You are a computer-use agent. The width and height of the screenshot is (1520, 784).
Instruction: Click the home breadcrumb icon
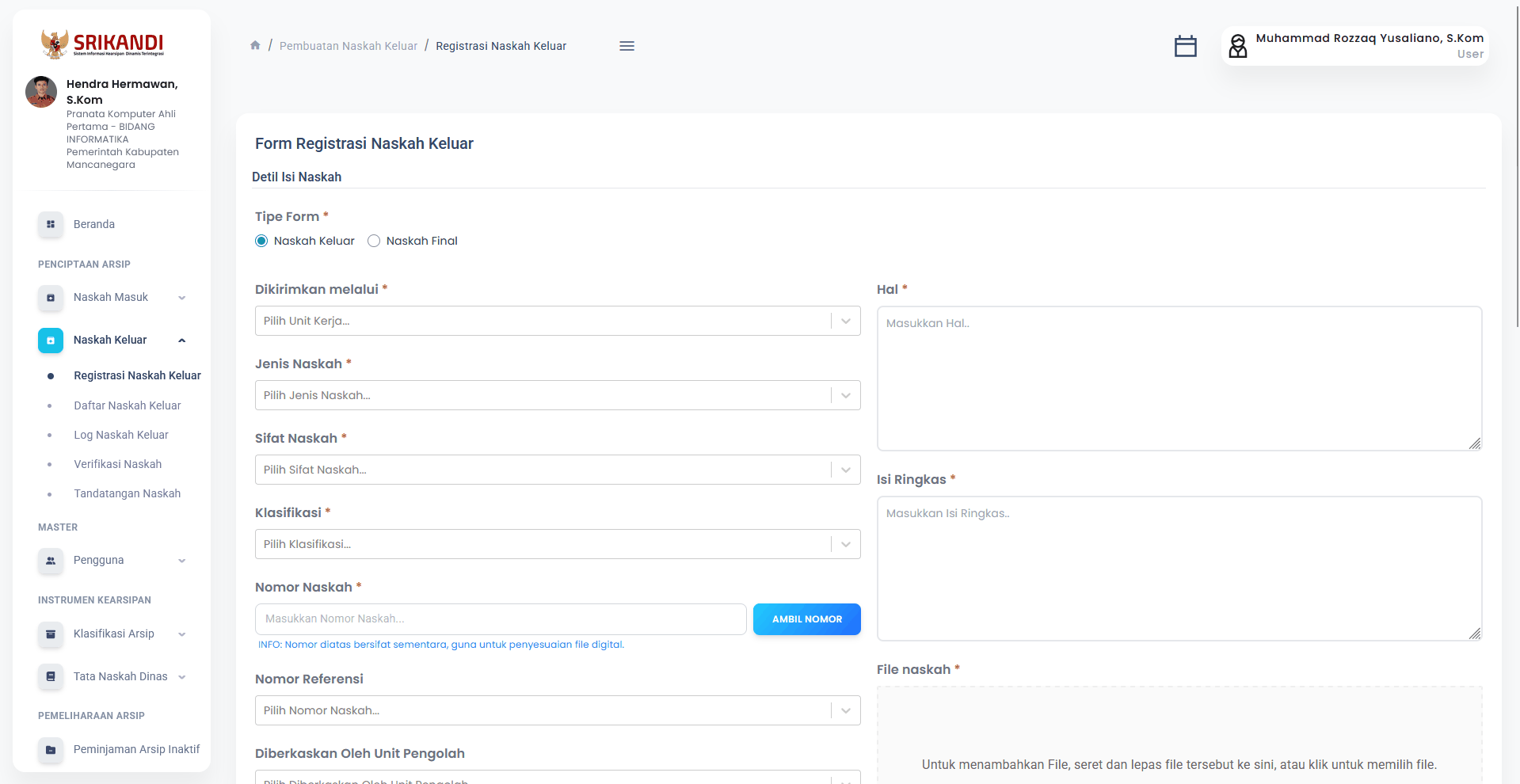[x=255, y=45]
